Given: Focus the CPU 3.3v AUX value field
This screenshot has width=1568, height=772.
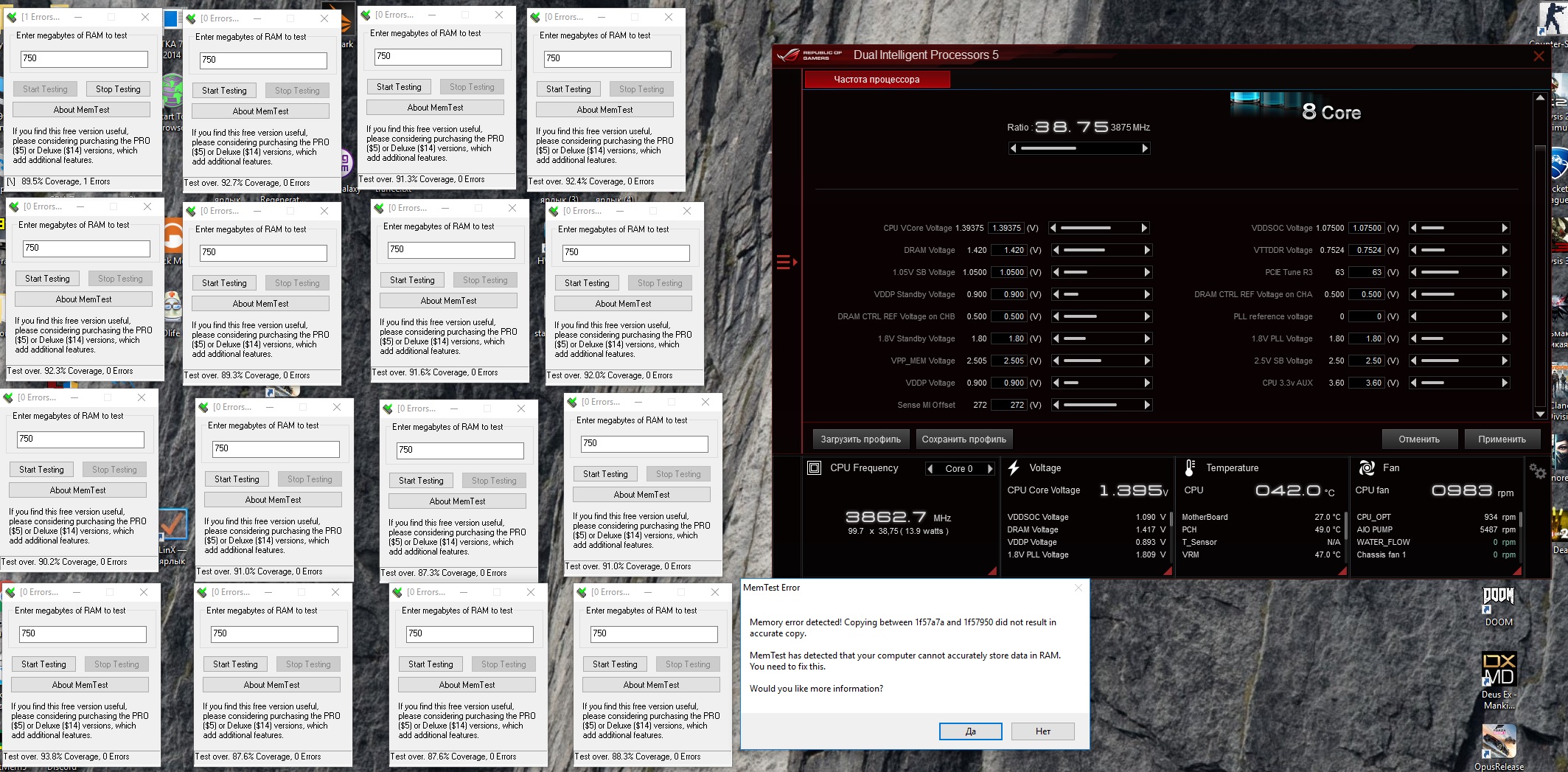Looking at the screenshot, I should click(x=1367, y=383).
